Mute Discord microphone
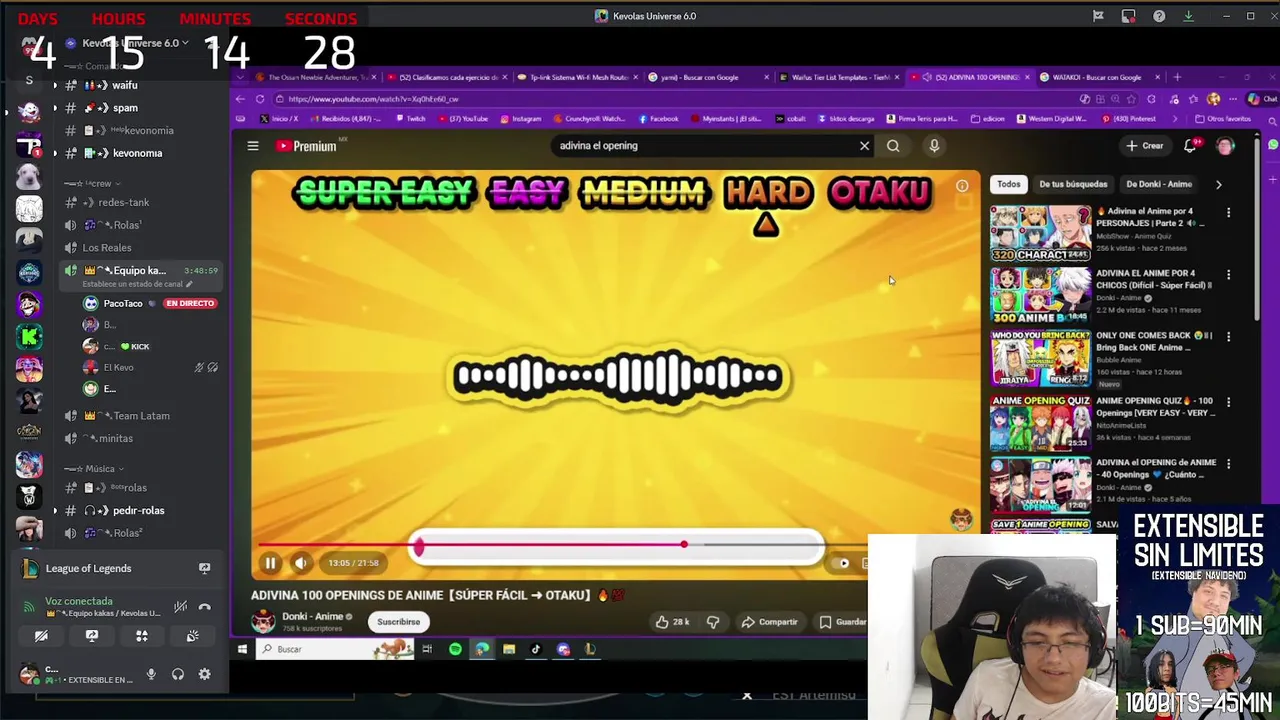This screenshot has height=720, width=1280. pos(151,674)
